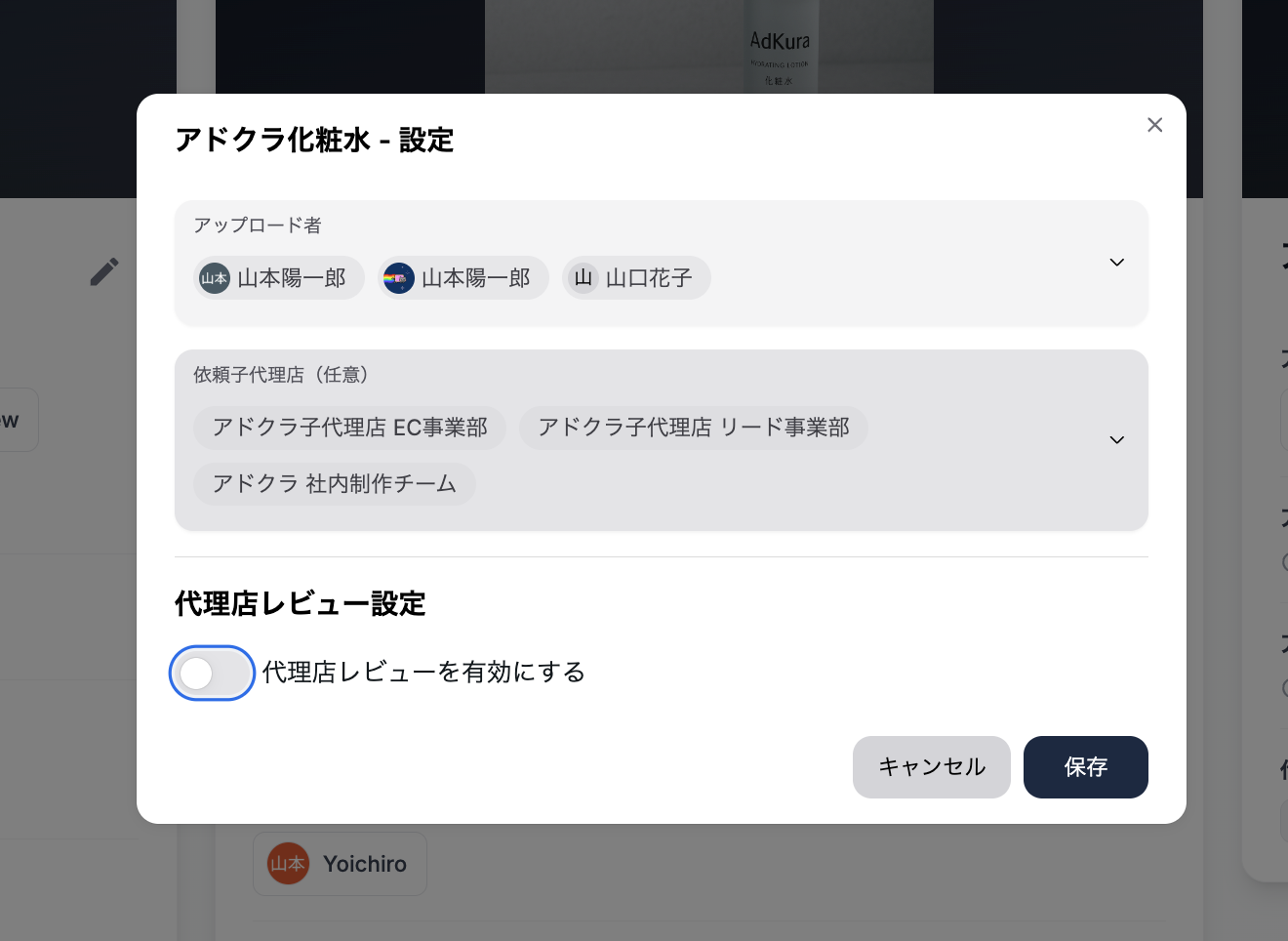Toggle the off-state switch under 代理店レビュー設定
This screenshot has height=941, width=1288.
coord(212,673)
